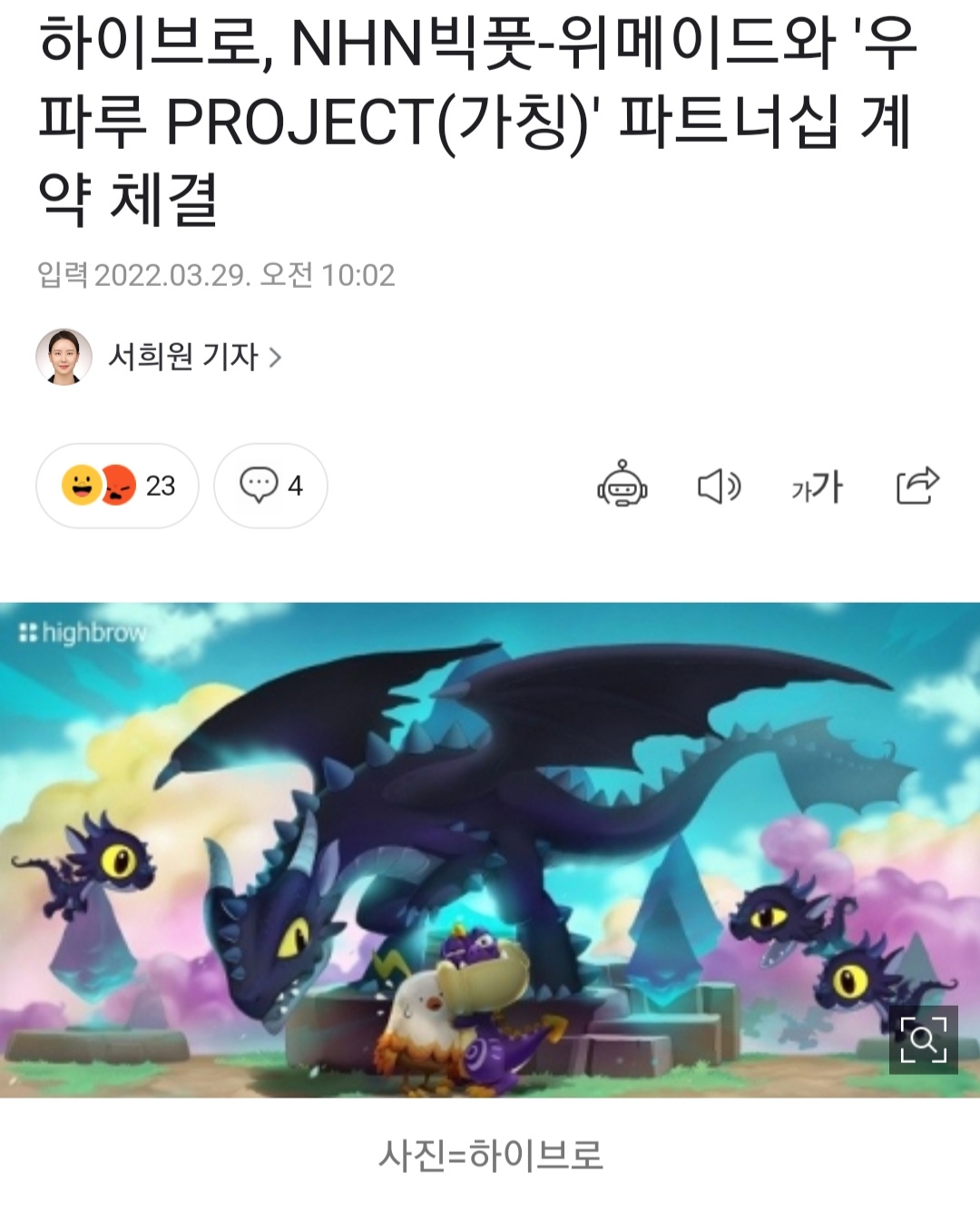Tap the magnifier icon to enlarge image
This screenshot has width=980, height=1211.
click(923, 1039)
